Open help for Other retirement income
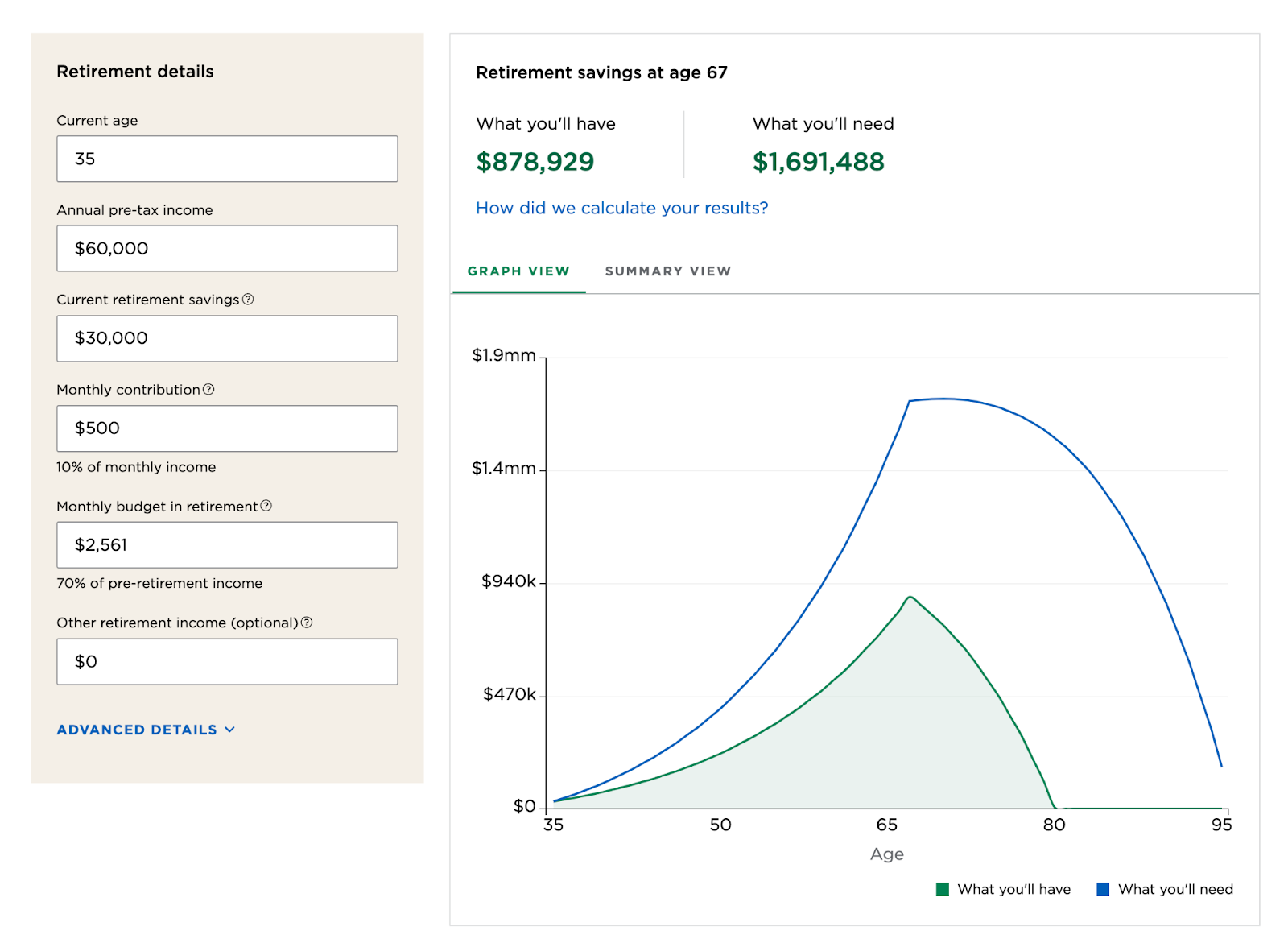Viewport: 1288px width, 939px height. 307,623
